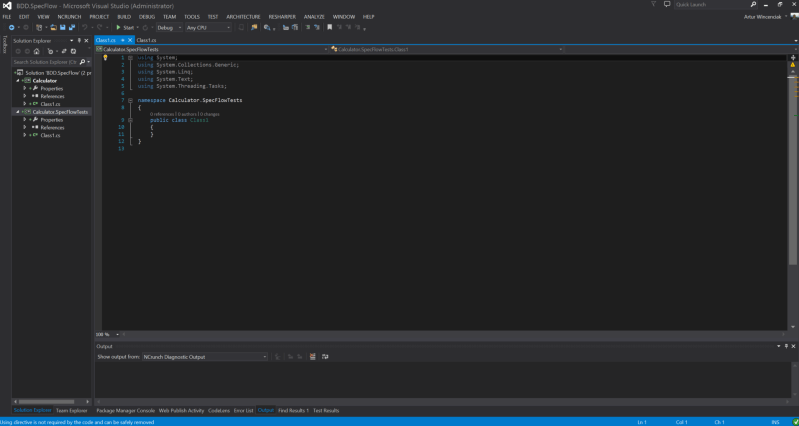
Task: Toggle auto-hide pin on Output panel
Action: pos(785,346)
